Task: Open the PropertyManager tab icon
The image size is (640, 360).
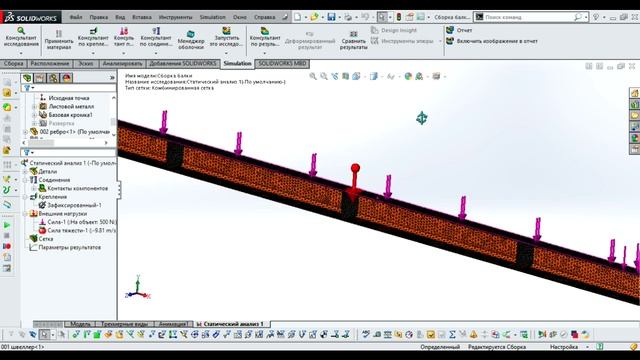Action: 40,78
